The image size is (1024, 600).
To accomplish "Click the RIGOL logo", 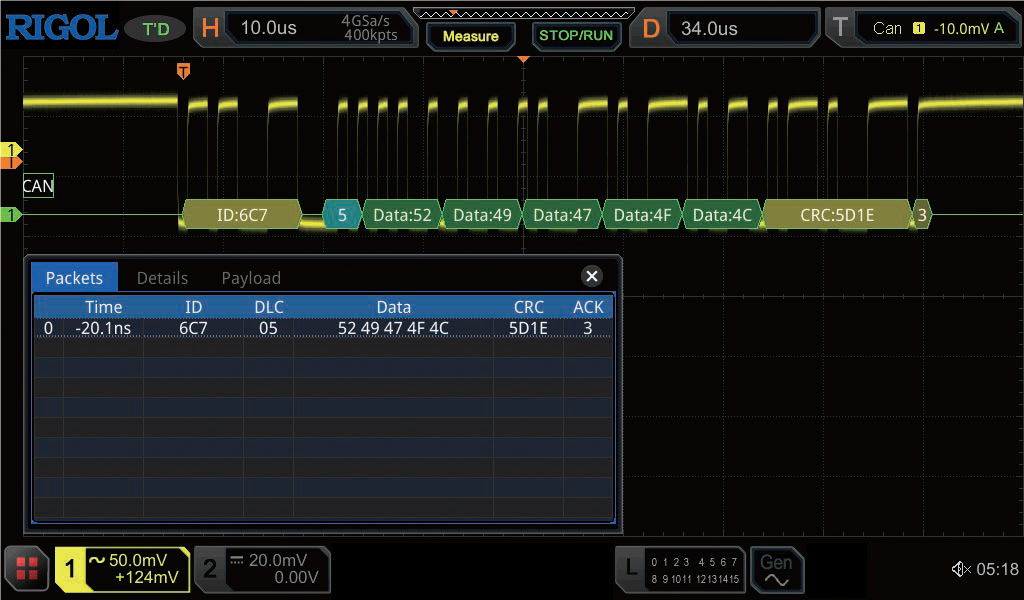I will point(62,28).
